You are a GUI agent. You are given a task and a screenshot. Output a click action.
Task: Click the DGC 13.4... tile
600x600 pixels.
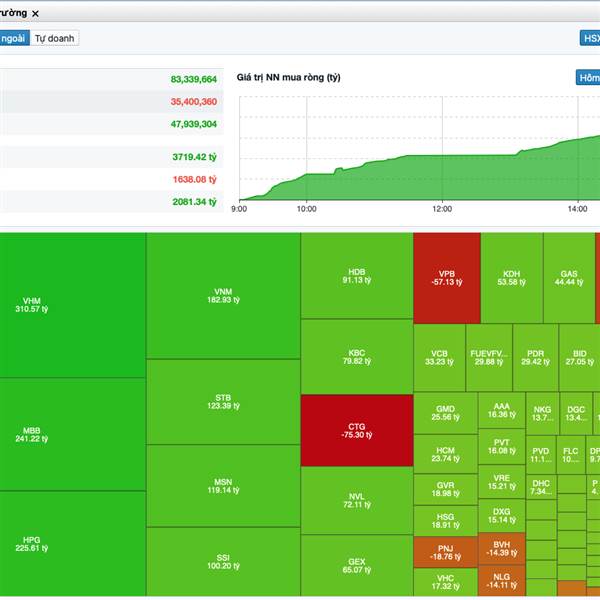pos(576,413)
